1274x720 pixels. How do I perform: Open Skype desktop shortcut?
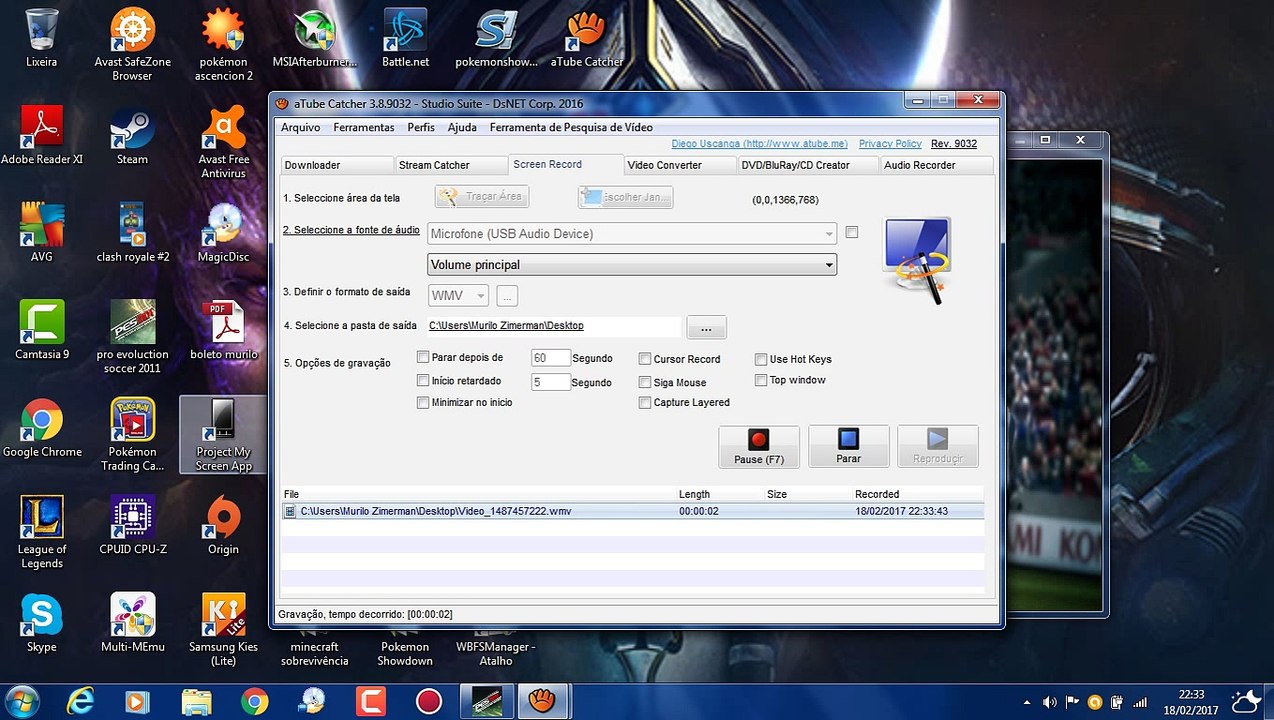point(42,623)
